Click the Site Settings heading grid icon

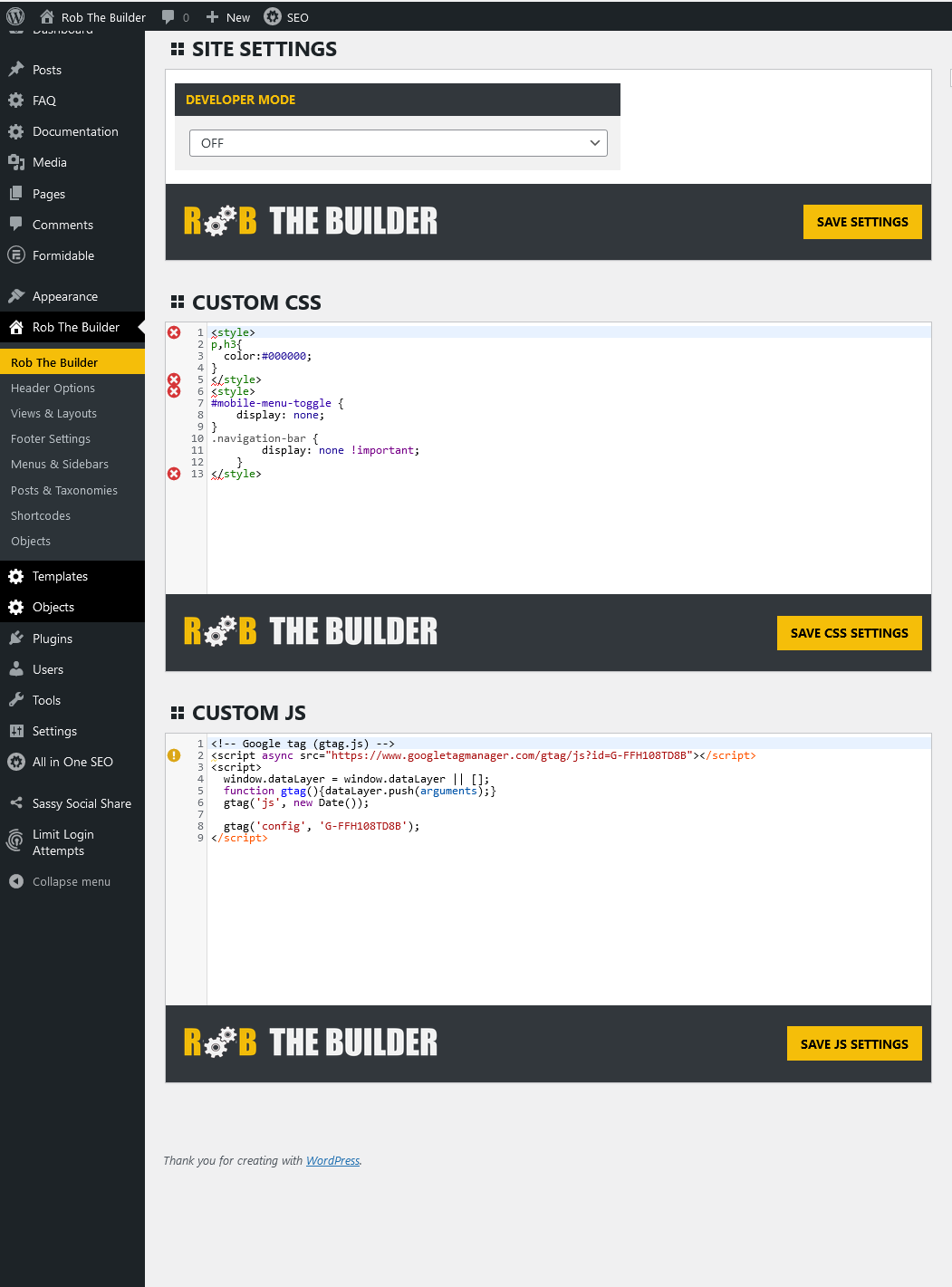(x=178, y=50)
